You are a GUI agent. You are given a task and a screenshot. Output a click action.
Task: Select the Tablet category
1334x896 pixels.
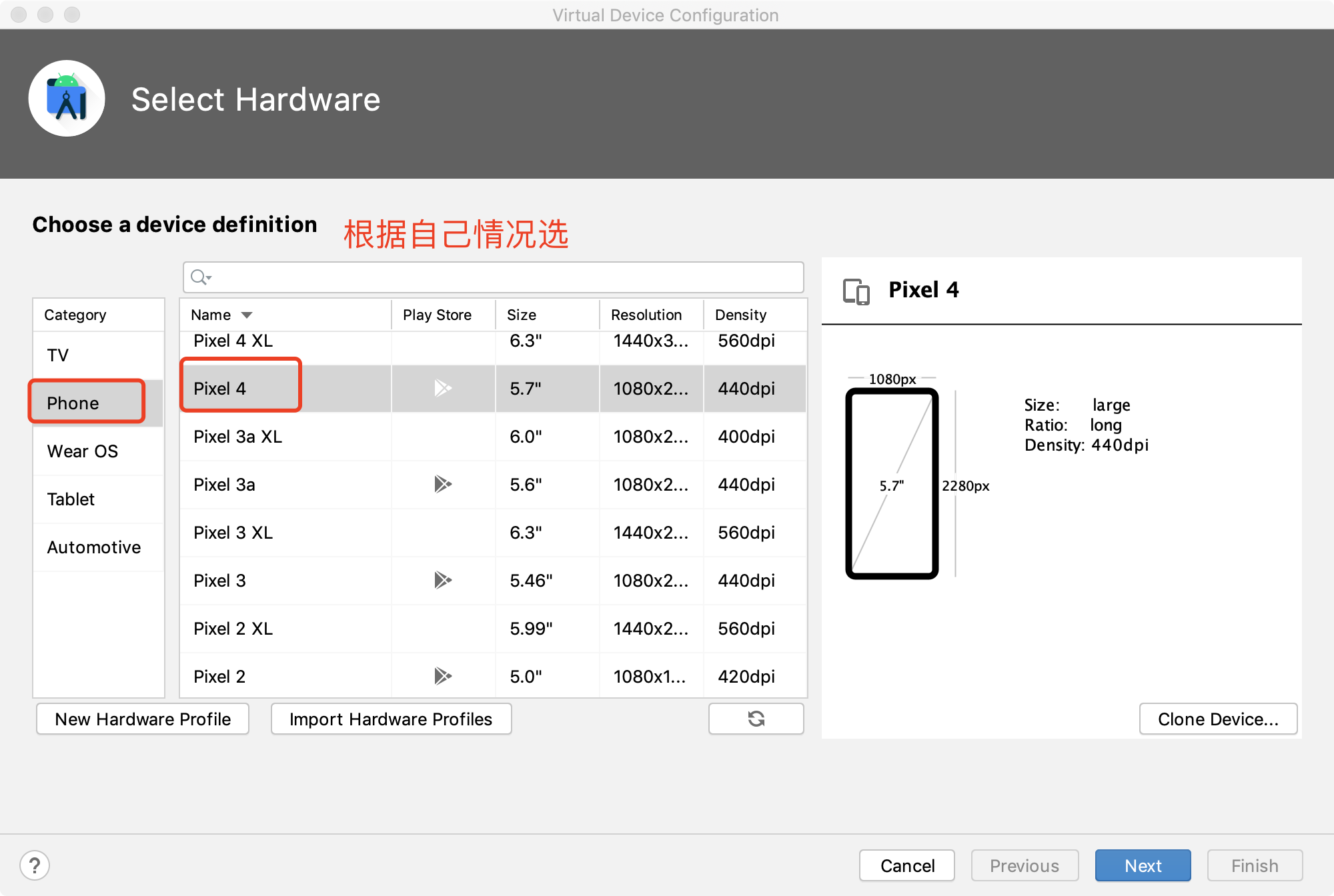99,499
